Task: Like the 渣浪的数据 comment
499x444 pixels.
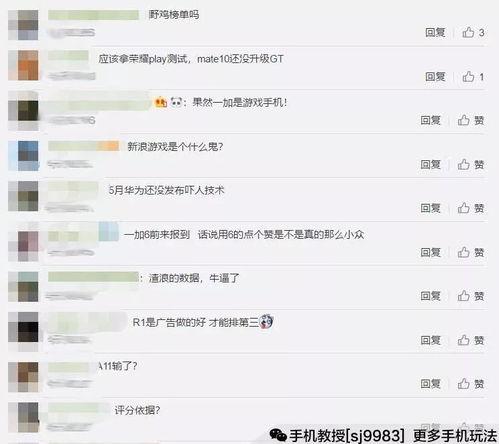Action: (471, 296)
